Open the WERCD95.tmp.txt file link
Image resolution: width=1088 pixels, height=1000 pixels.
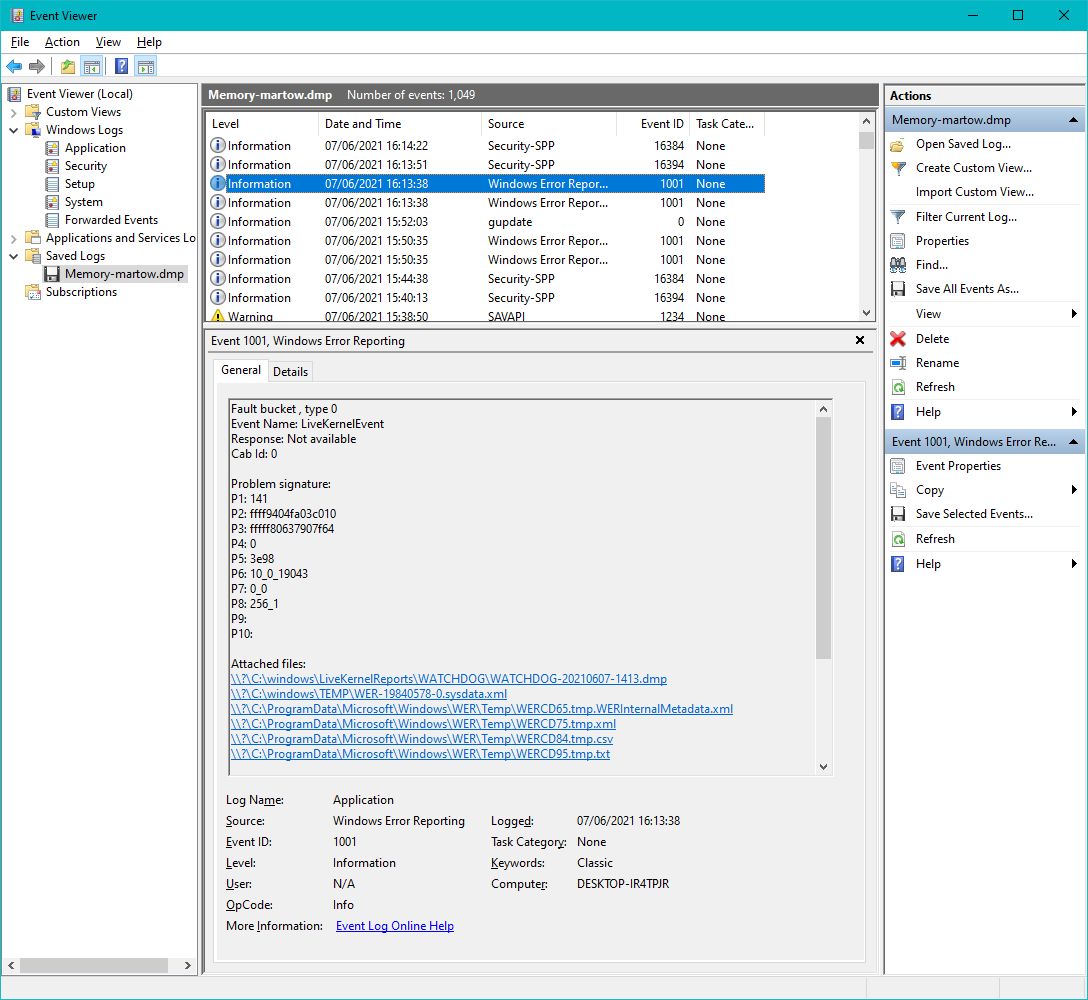click(420, 754)
